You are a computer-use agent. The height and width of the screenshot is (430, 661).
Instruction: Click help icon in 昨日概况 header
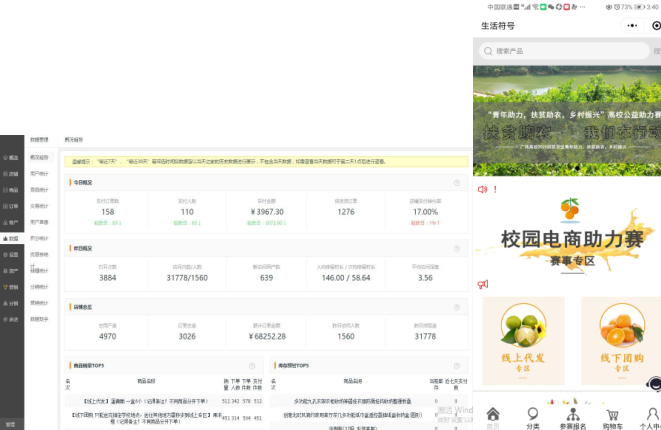coord(457,248)
